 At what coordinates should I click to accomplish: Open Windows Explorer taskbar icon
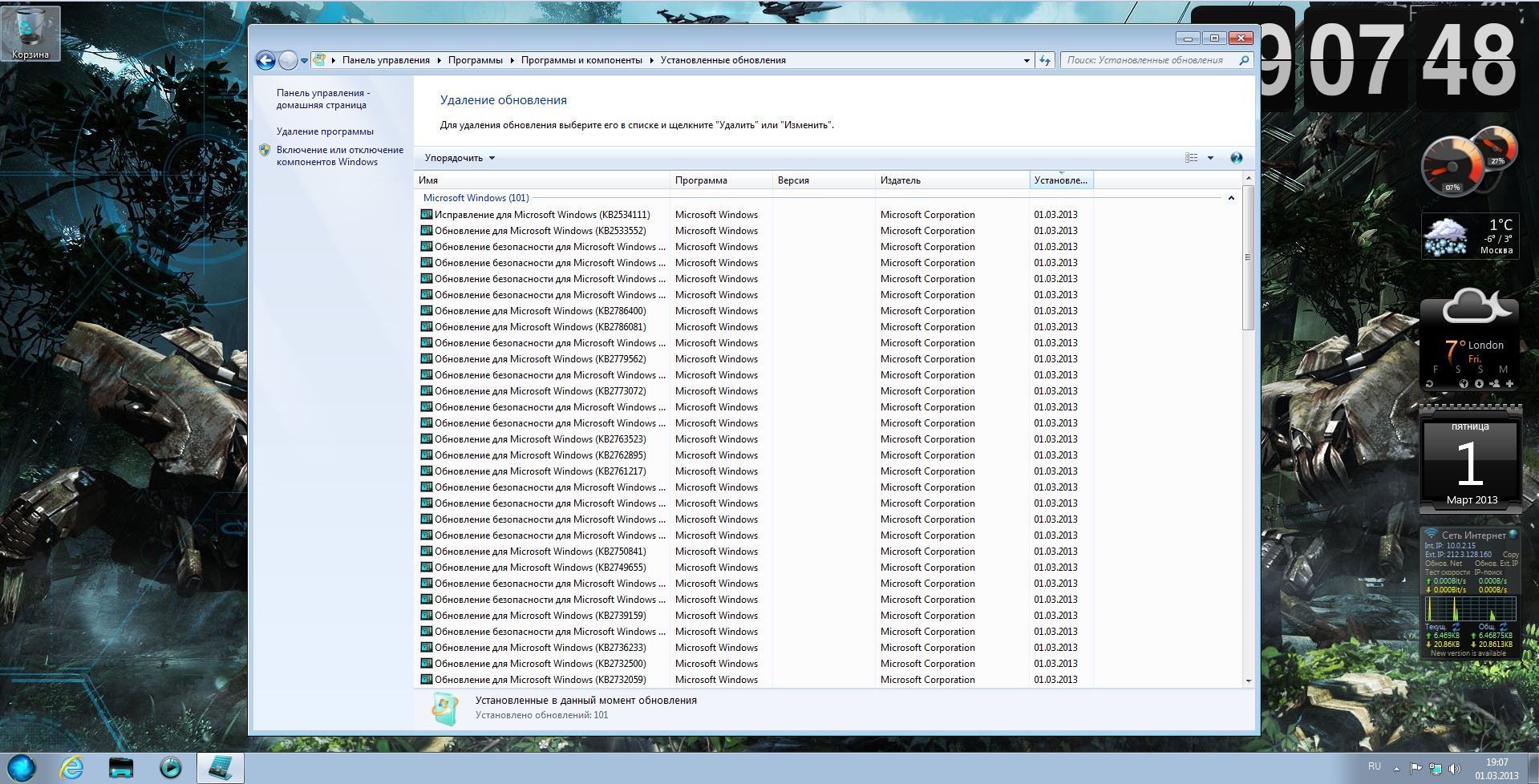pos(121,768)
